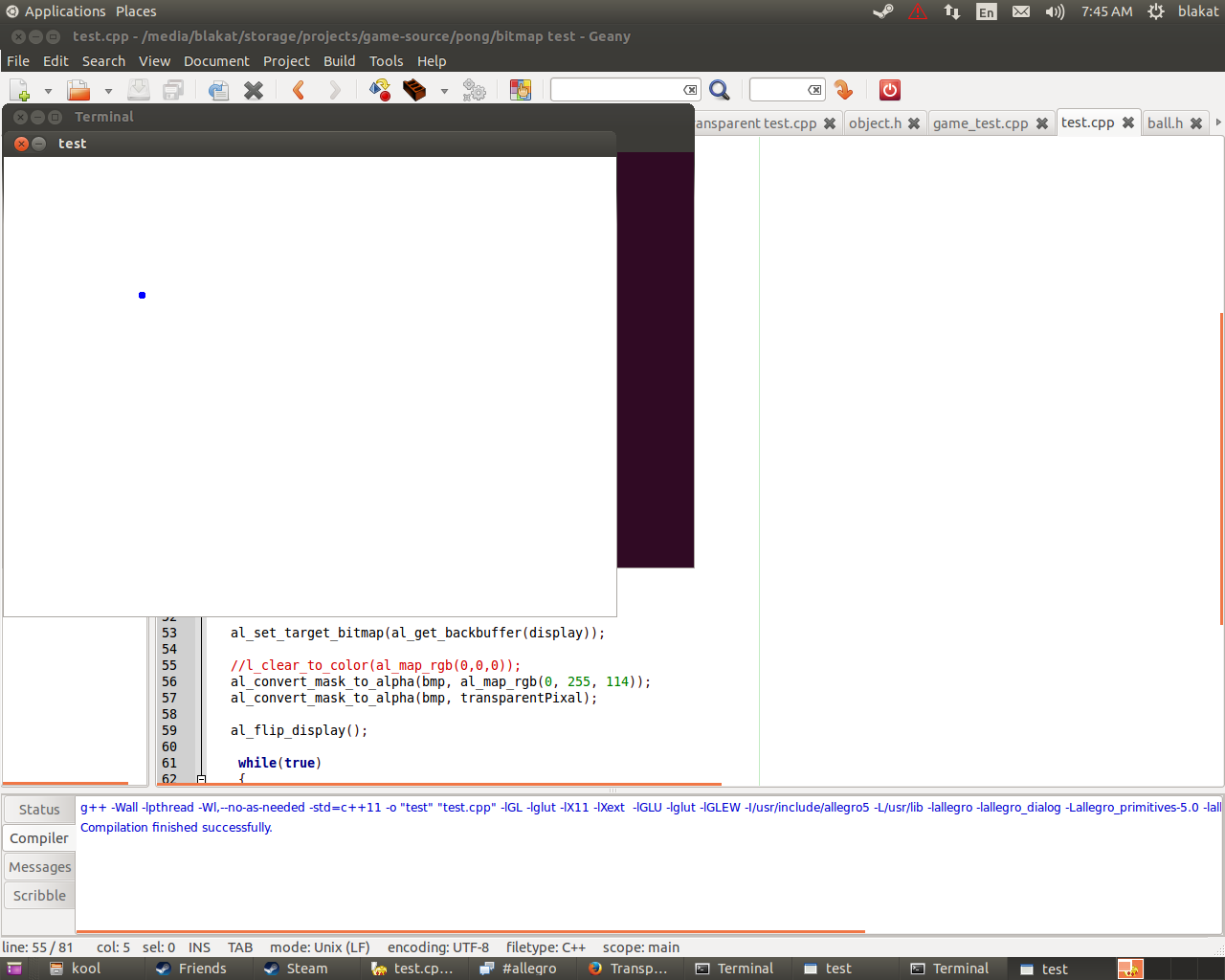Click the magnifier Find icon
Screen dimensions: 1225x980
point(720,90)
